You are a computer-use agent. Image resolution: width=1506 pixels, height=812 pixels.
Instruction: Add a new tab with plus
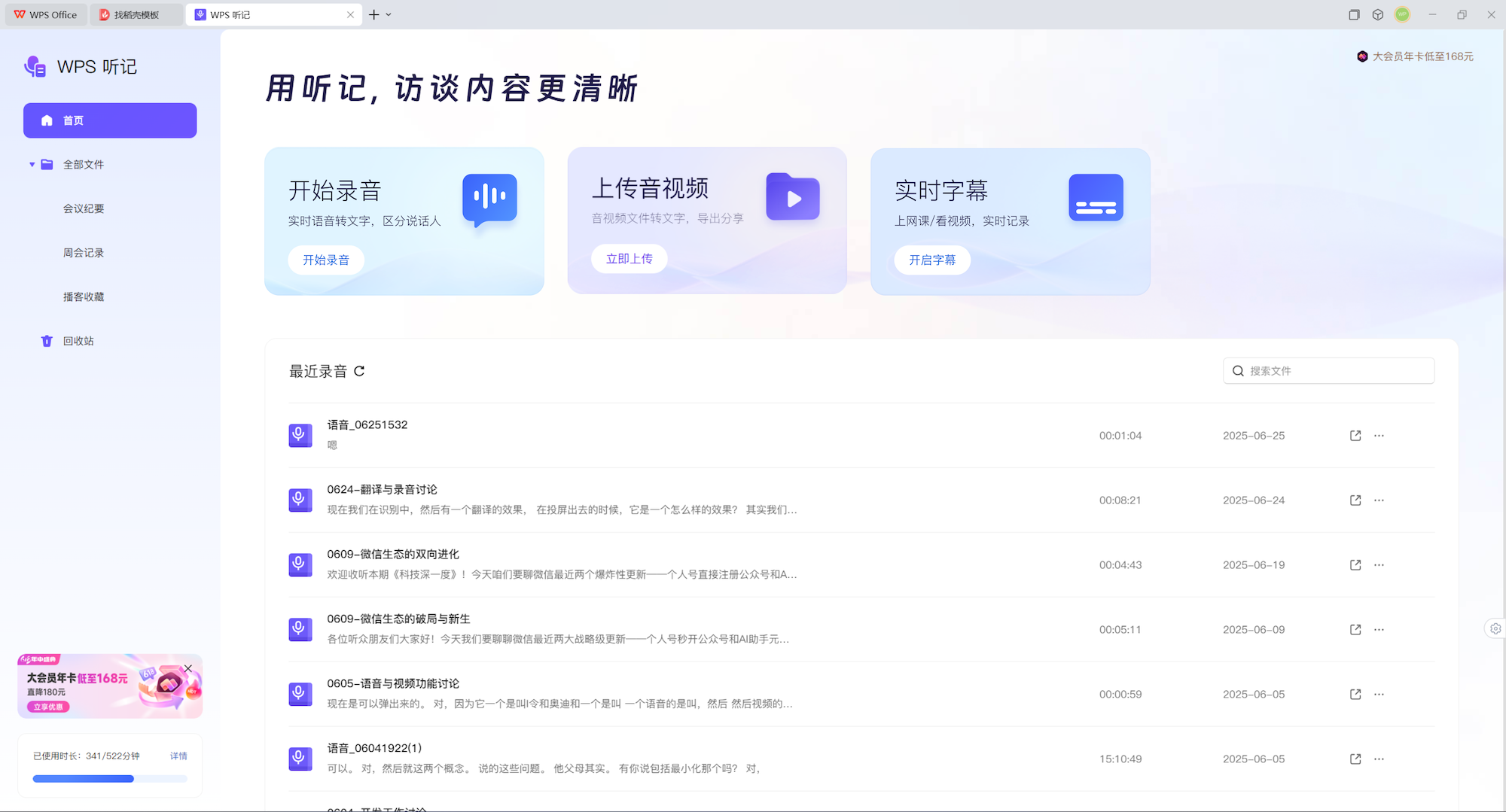pyautogui.click(x=373, y=14)
